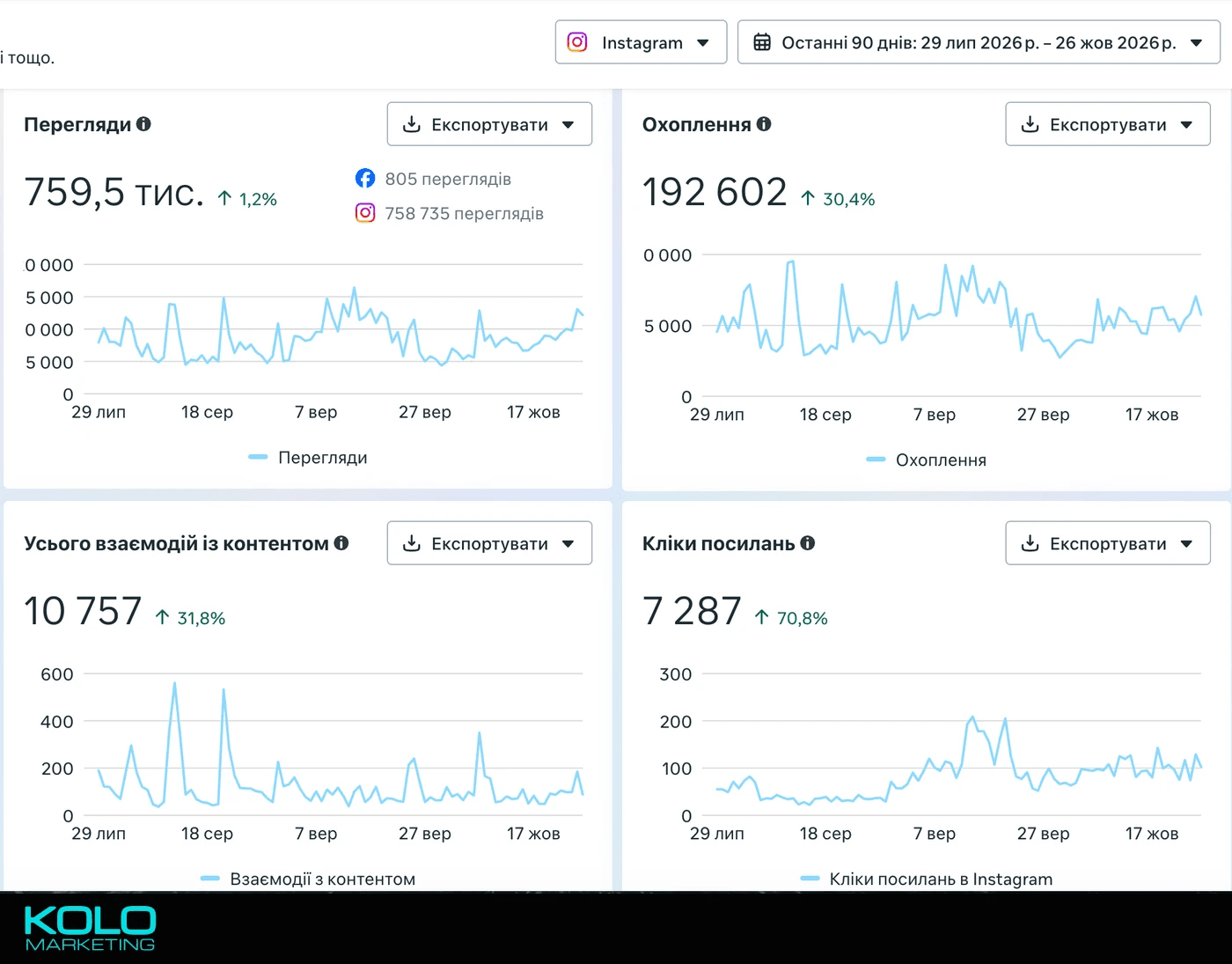Open the Instagram platform dropdown
The height and width of the screenshot is (964, 1232).
pyautogui.click(x=641, y=42)
